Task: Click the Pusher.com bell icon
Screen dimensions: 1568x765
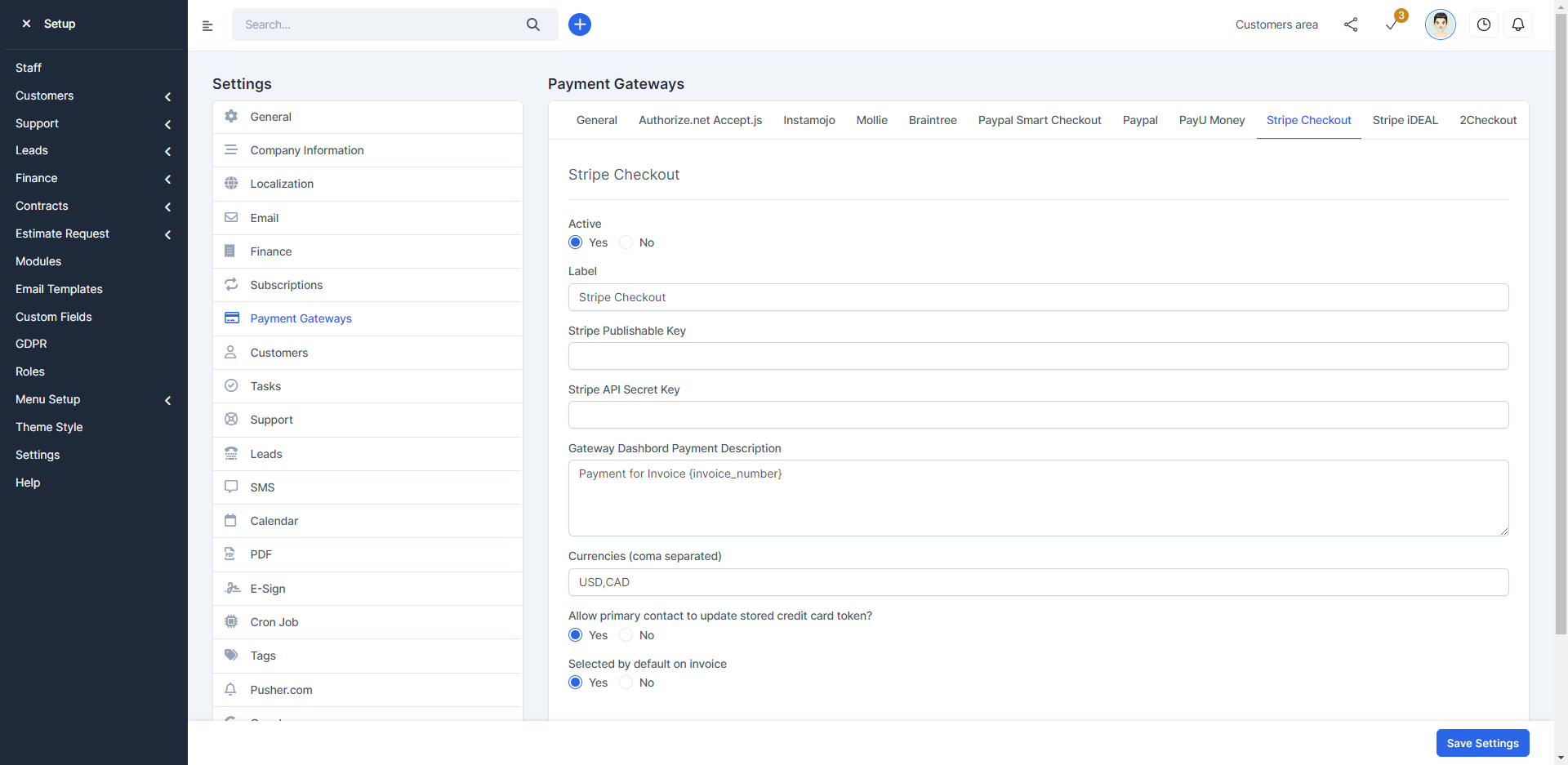Action: (x=230, y=690)
